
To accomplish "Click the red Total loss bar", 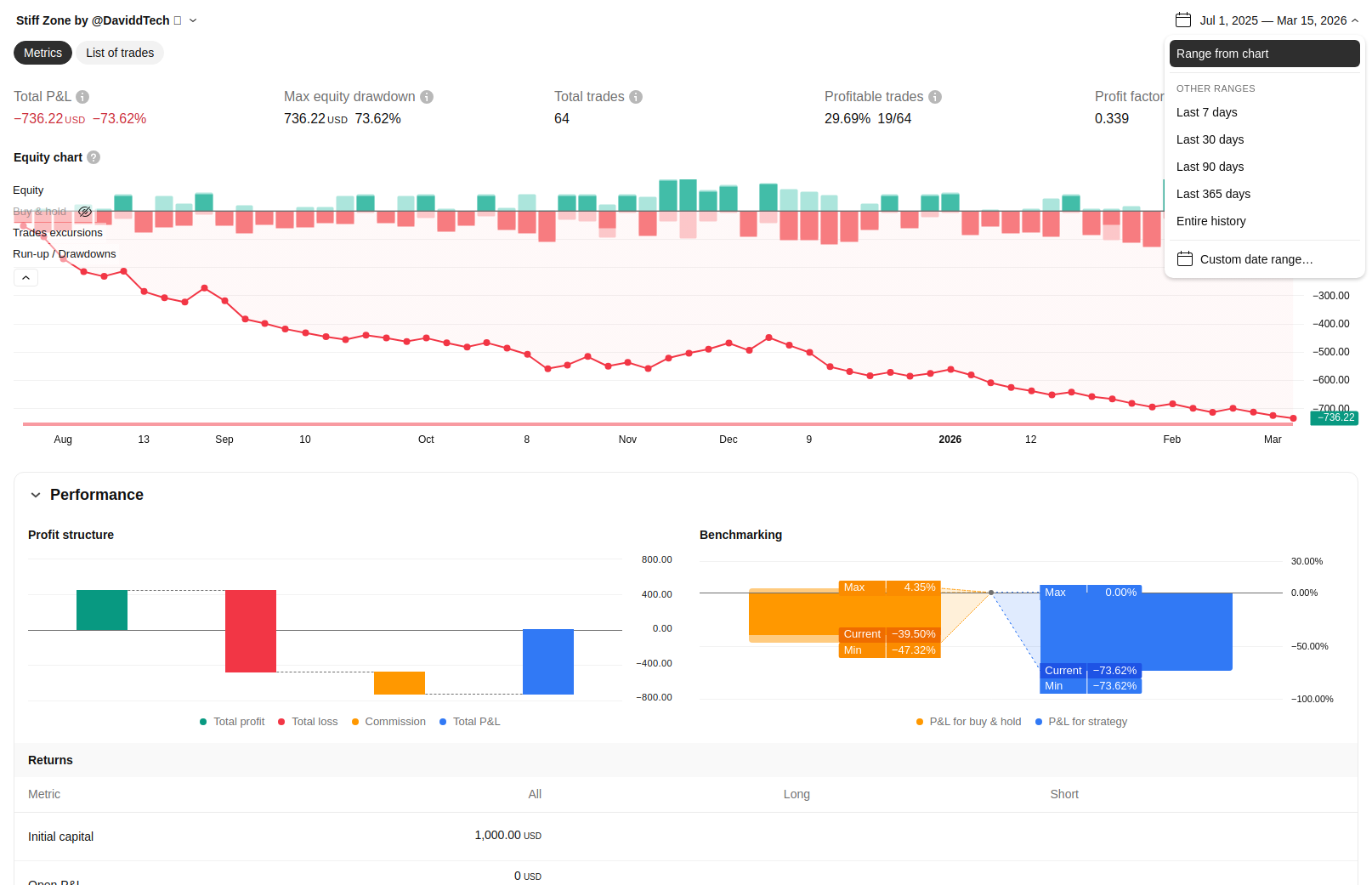I will point(251,631).
